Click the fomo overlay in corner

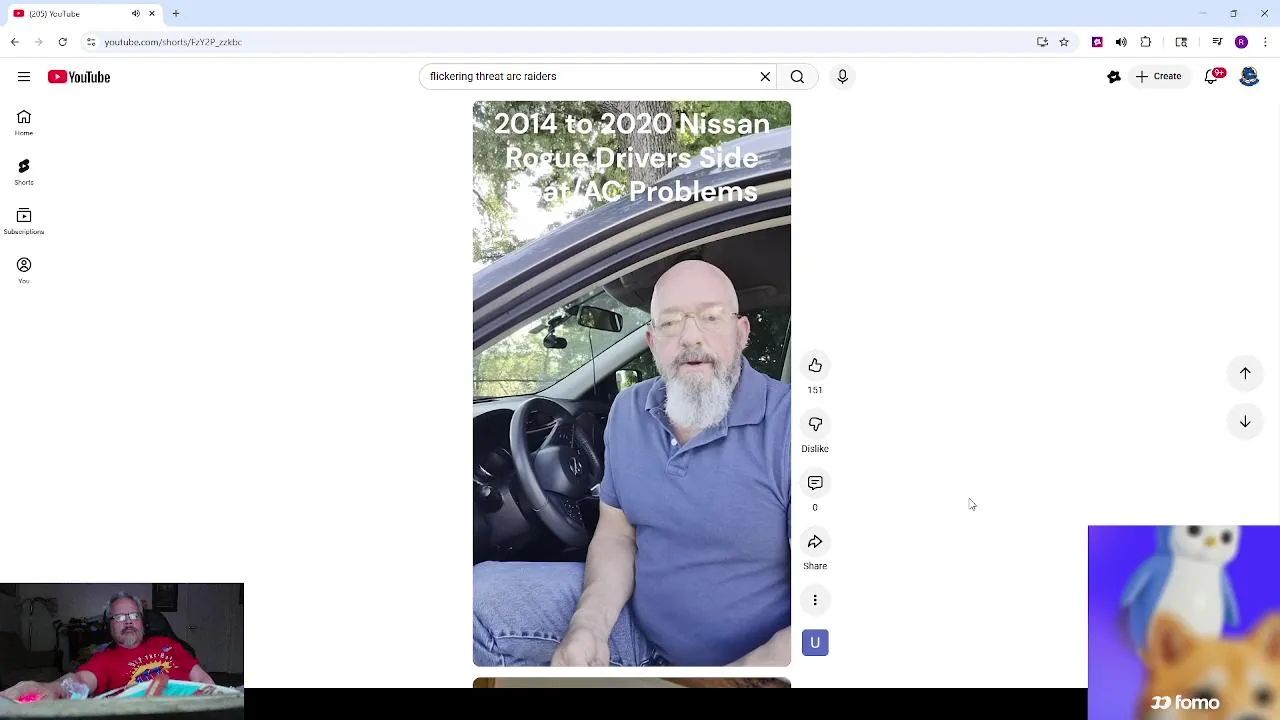[x=1184, y=622]
